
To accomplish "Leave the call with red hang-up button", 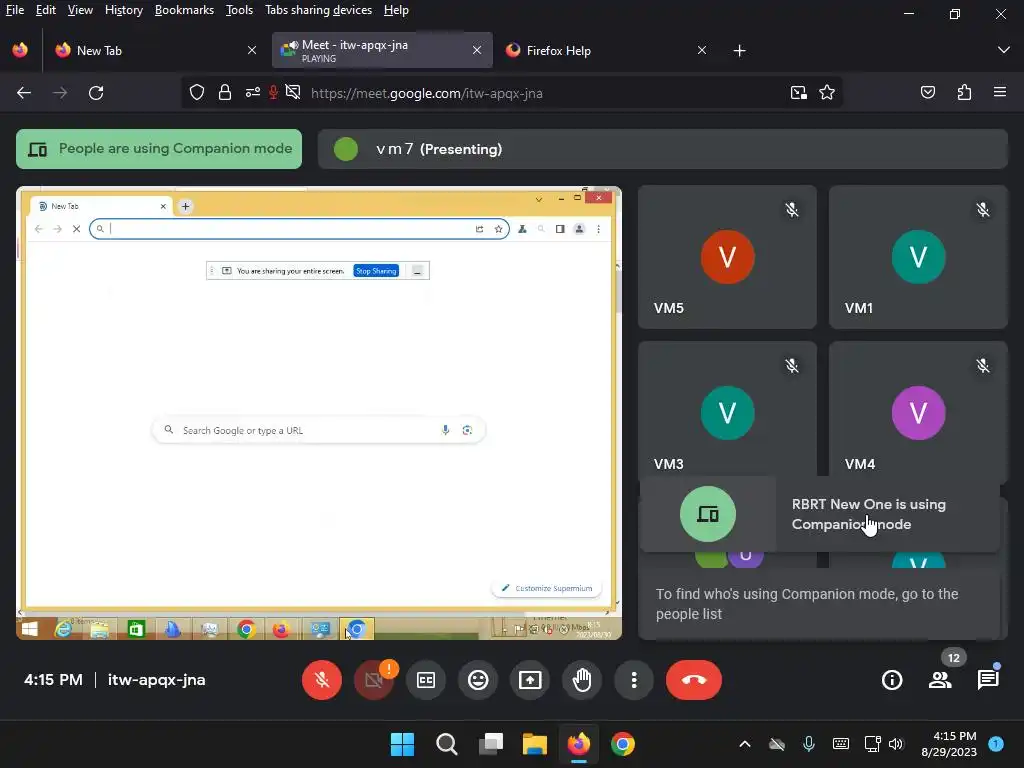I will [x=694, y=680].
